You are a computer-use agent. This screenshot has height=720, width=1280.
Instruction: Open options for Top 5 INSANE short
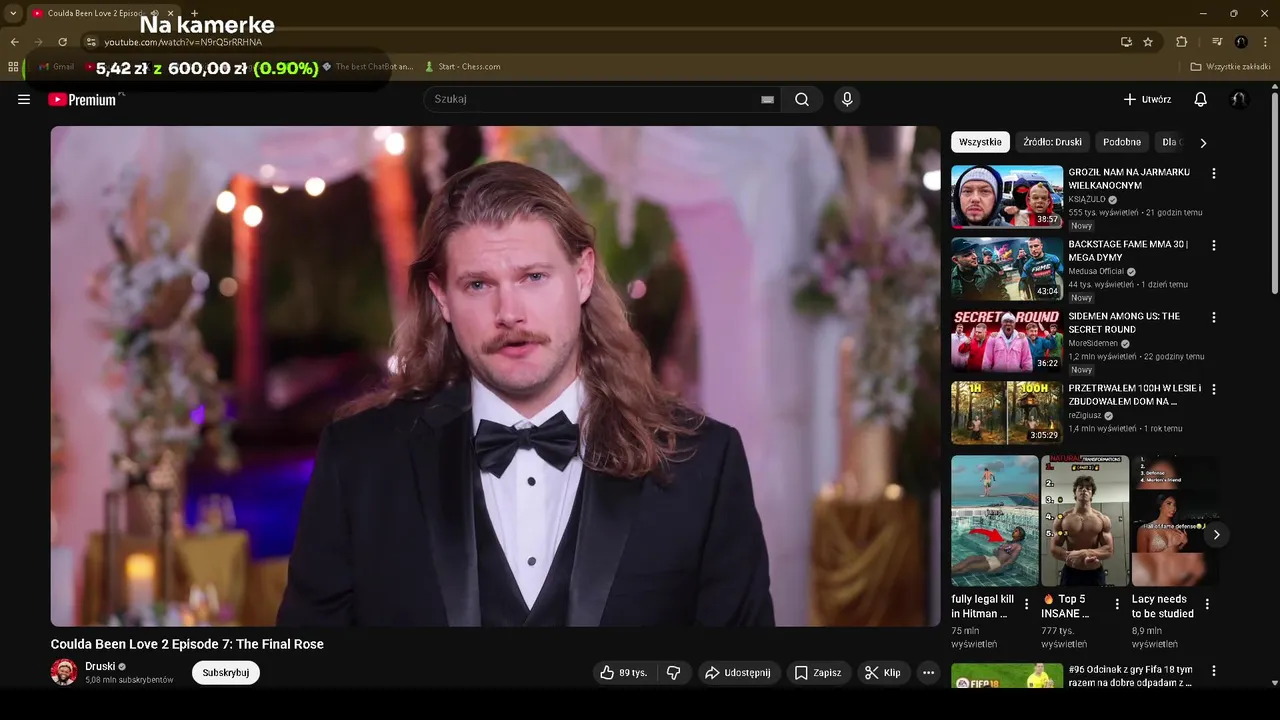coord(1117,604)
